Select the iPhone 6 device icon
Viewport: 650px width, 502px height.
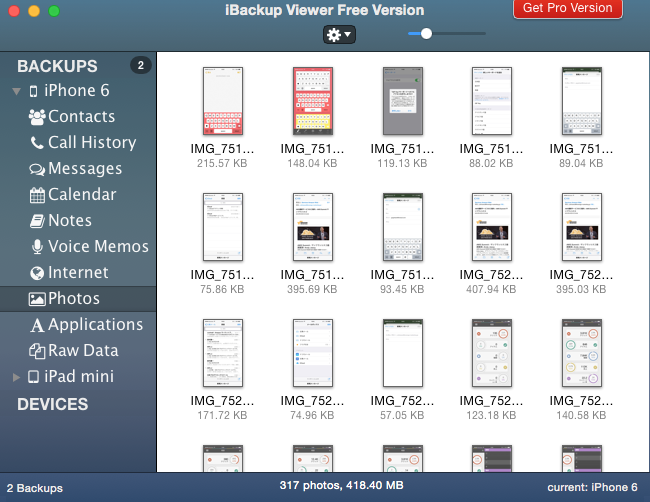click(34, 91)
